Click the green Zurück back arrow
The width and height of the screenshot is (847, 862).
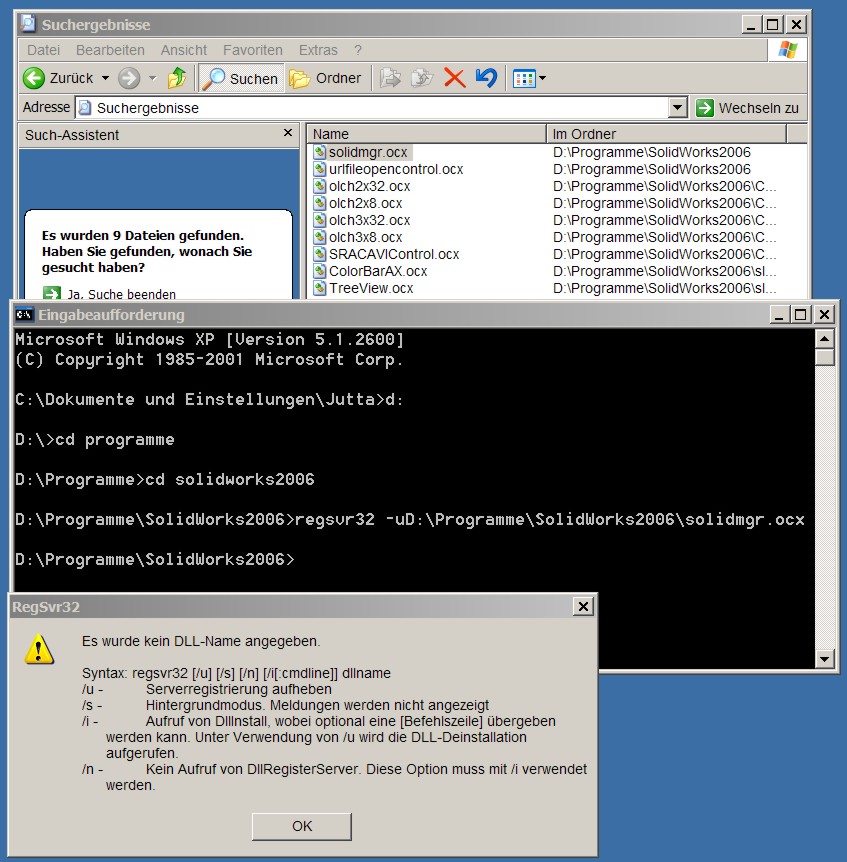34,78
